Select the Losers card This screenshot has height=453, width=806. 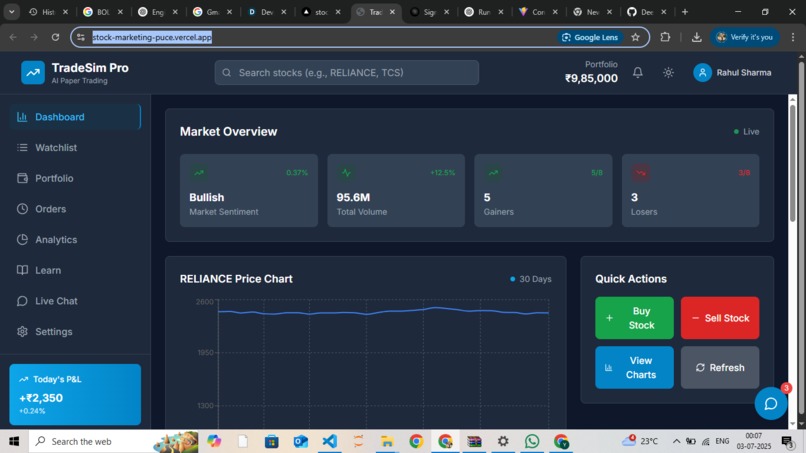coord(690,190)
